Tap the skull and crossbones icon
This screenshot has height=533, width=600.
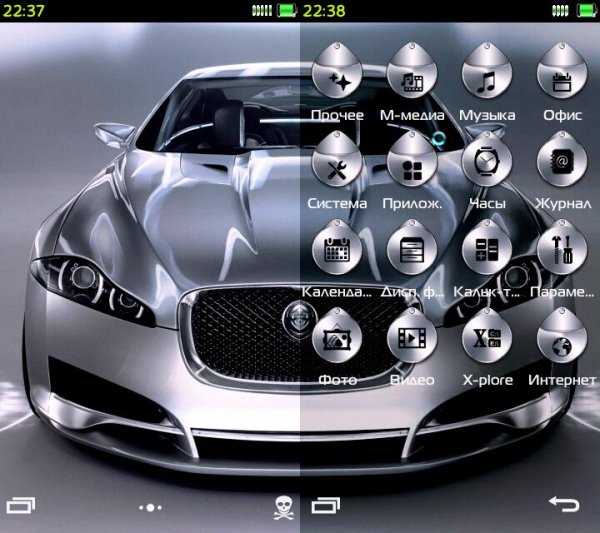(x=284, y=508)
